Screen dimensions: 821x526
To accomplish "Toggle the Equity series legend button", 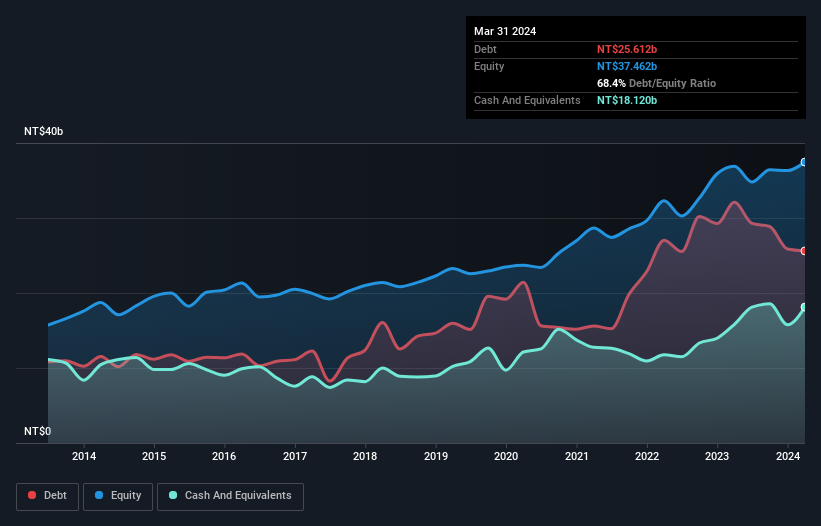I will [x=118, y=496].
